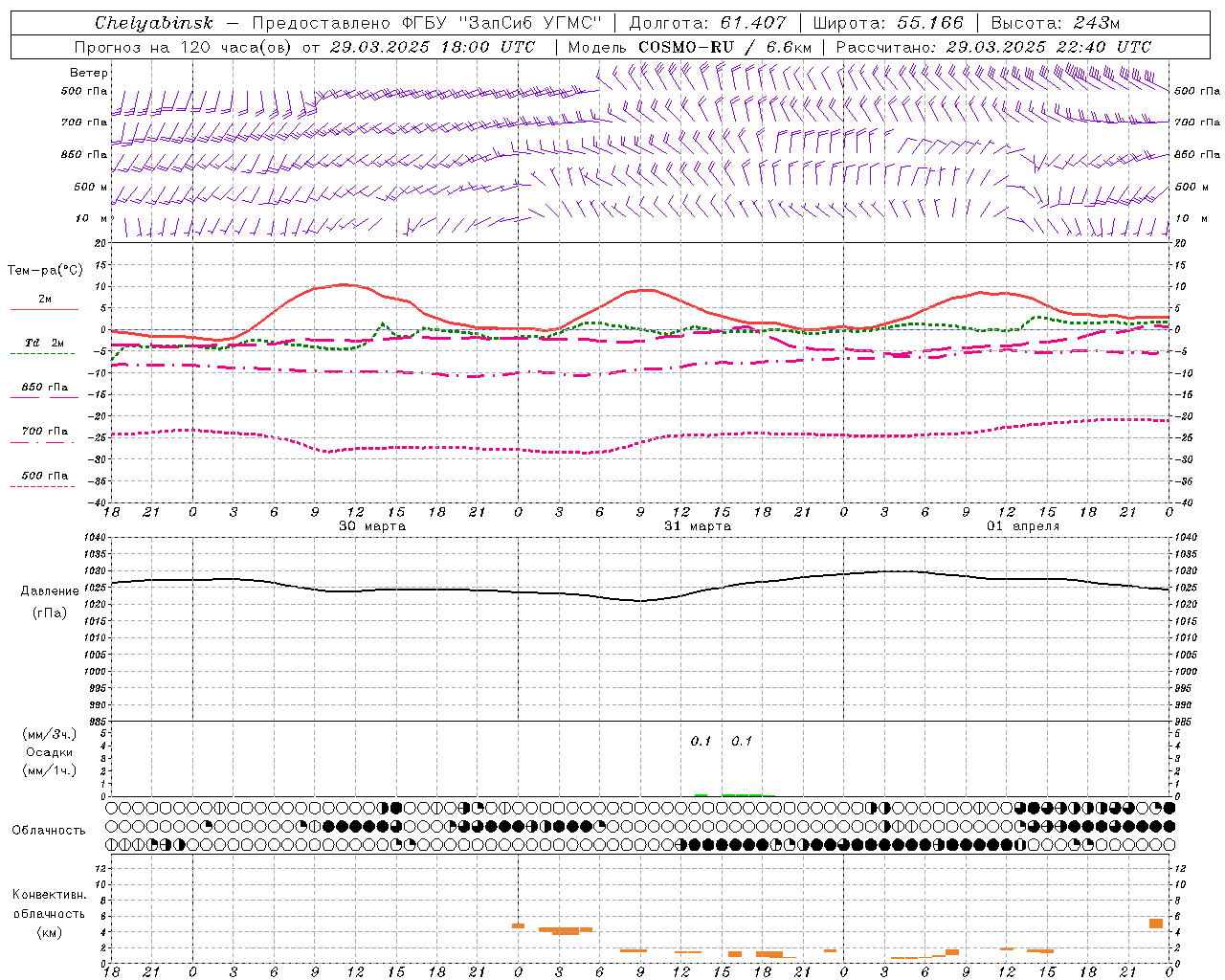Screen dimensions: 1225x980
Task: Click the 'Ветер' wind panel label
Action: pos(89,73)
